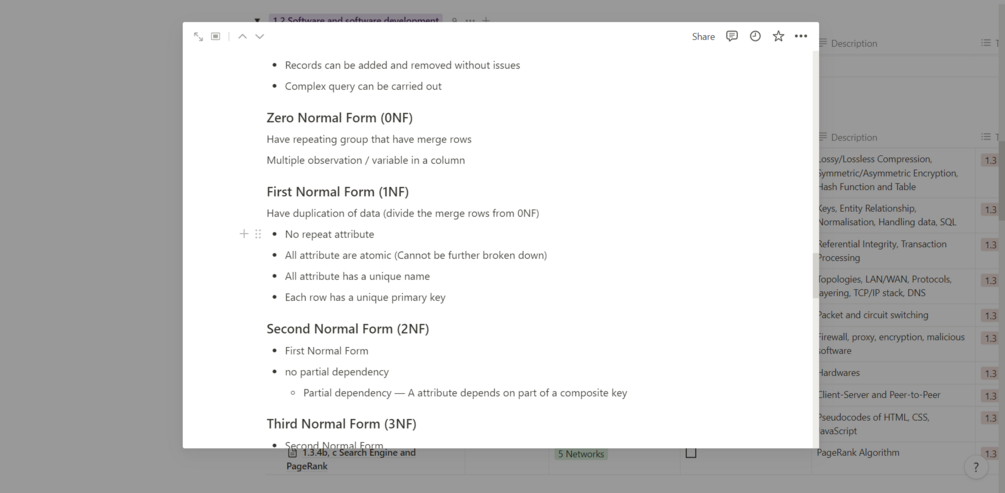Collapse the 1.2 Software development group triangle
Viewport: 1005px width, 493px height.
click(x=258, y=21)
